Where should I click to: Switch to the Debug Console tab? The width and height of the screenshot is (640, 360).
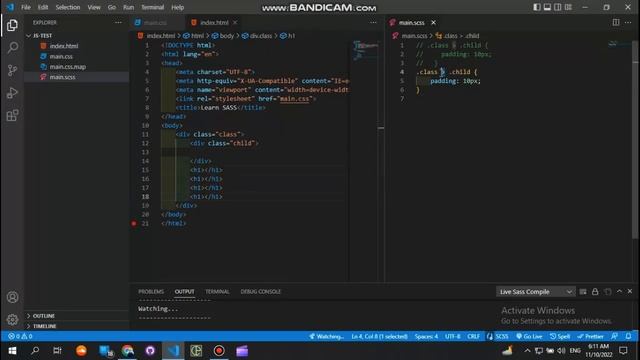(x=260, y=291)
